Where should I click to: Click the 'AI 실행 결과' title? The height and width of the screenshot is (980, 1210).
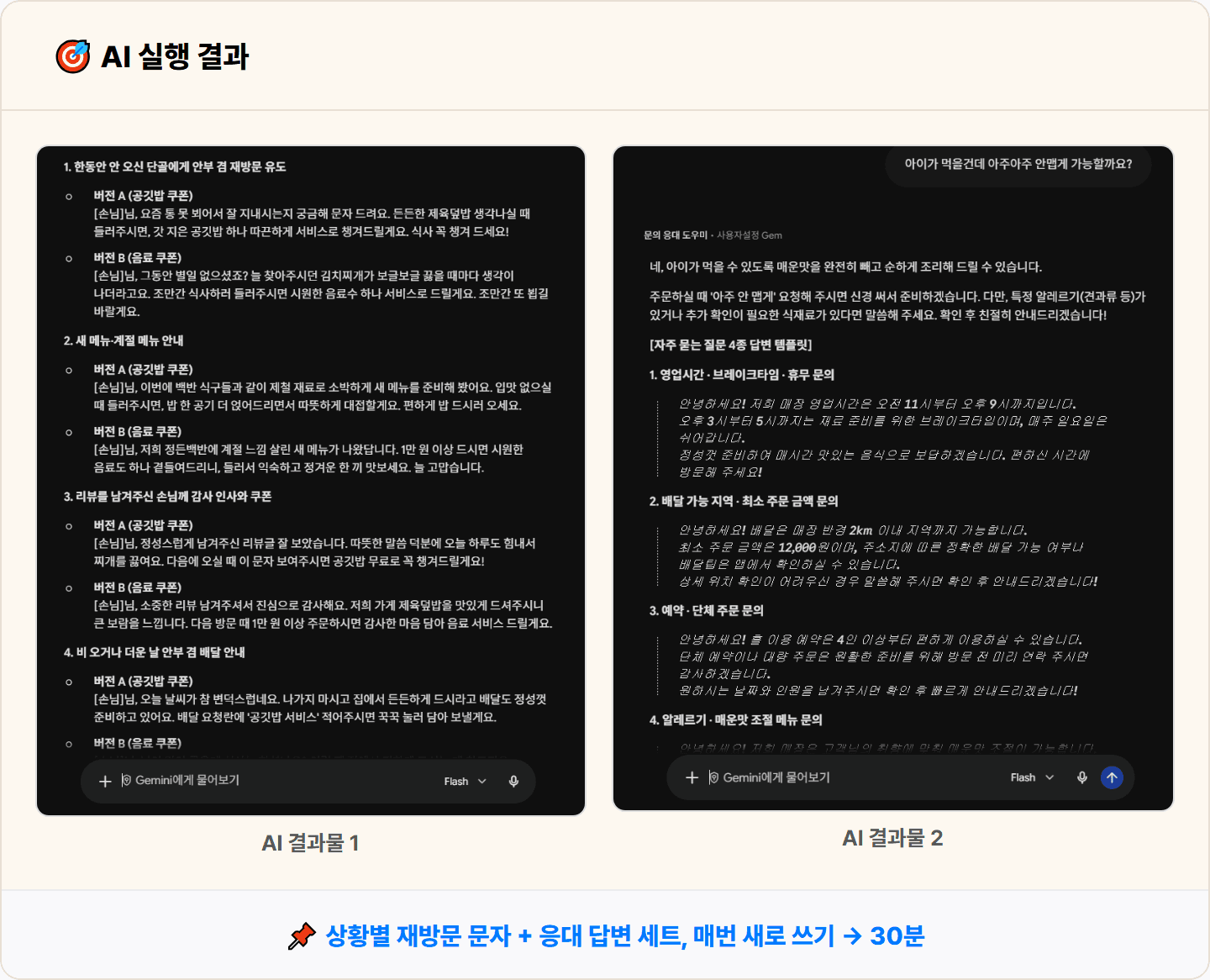click(175, 57)
